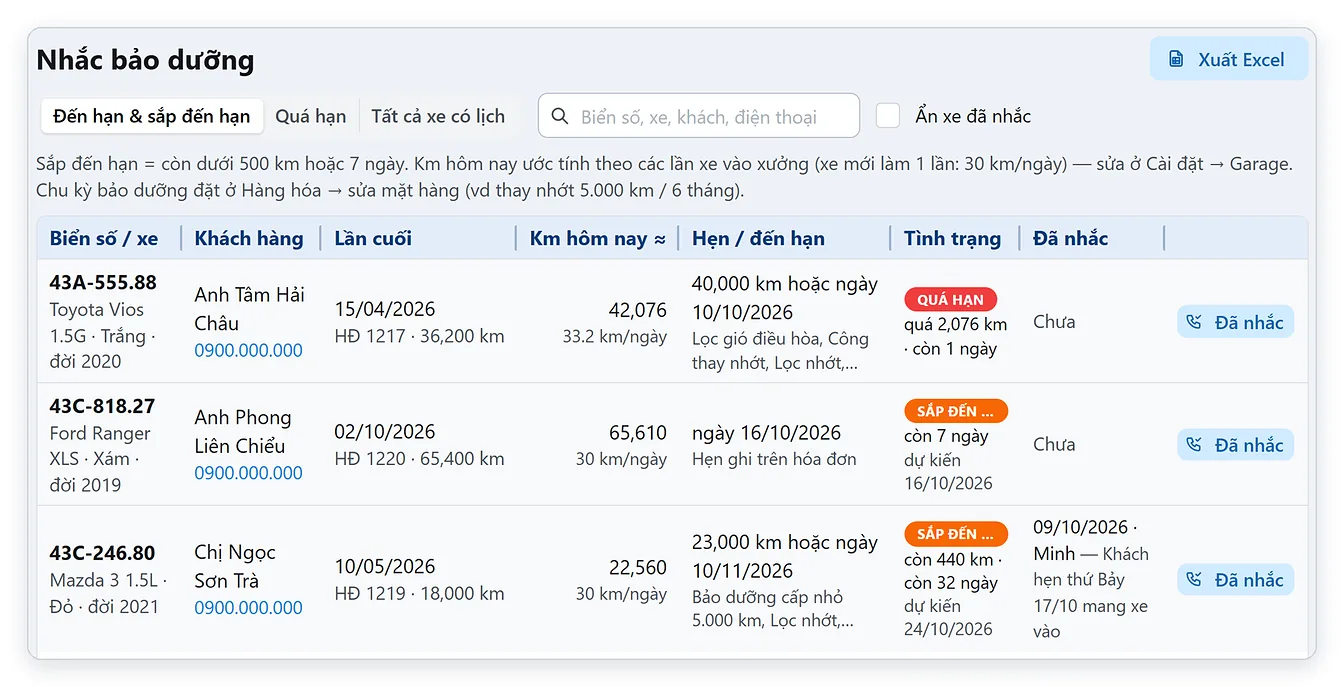Click the Hẹn / đến hạn column header
This screenshot has width=1344, height=687.
[x=758, y=238]
